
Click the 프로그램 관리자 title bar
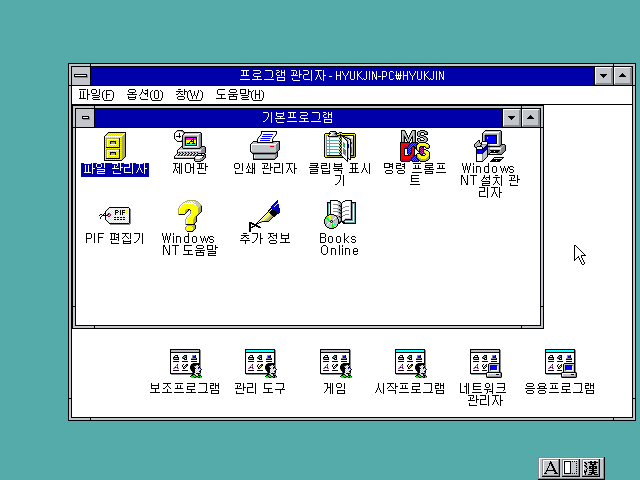pos(342,76)
